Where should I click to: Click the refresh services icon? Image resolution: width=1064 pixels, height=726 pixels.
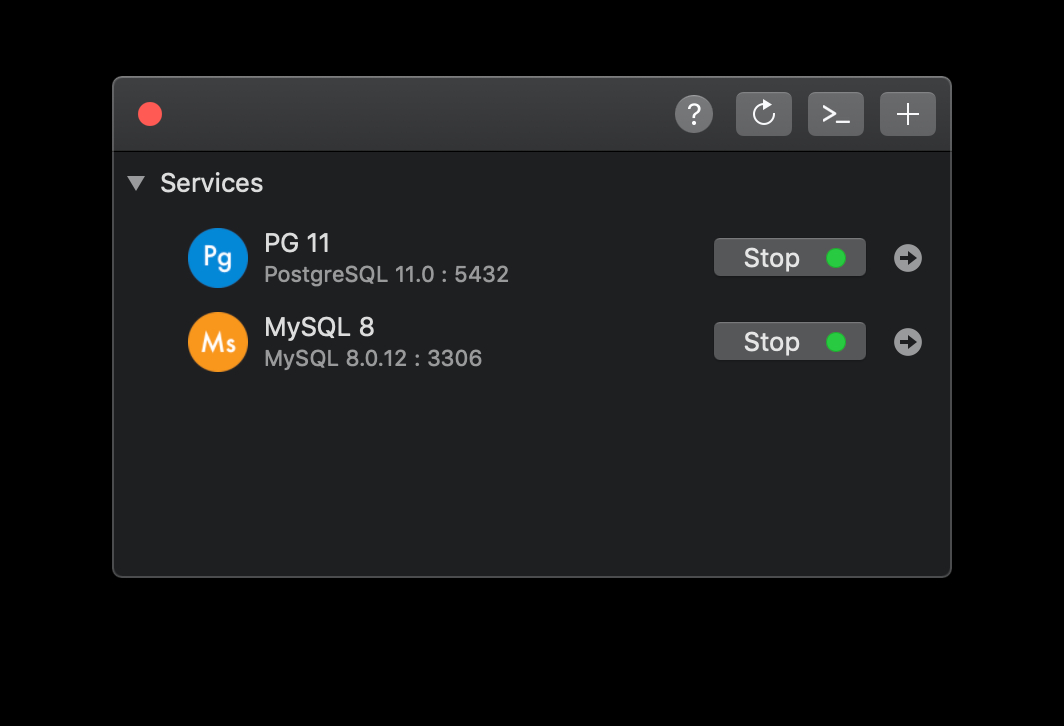[764, 114]
